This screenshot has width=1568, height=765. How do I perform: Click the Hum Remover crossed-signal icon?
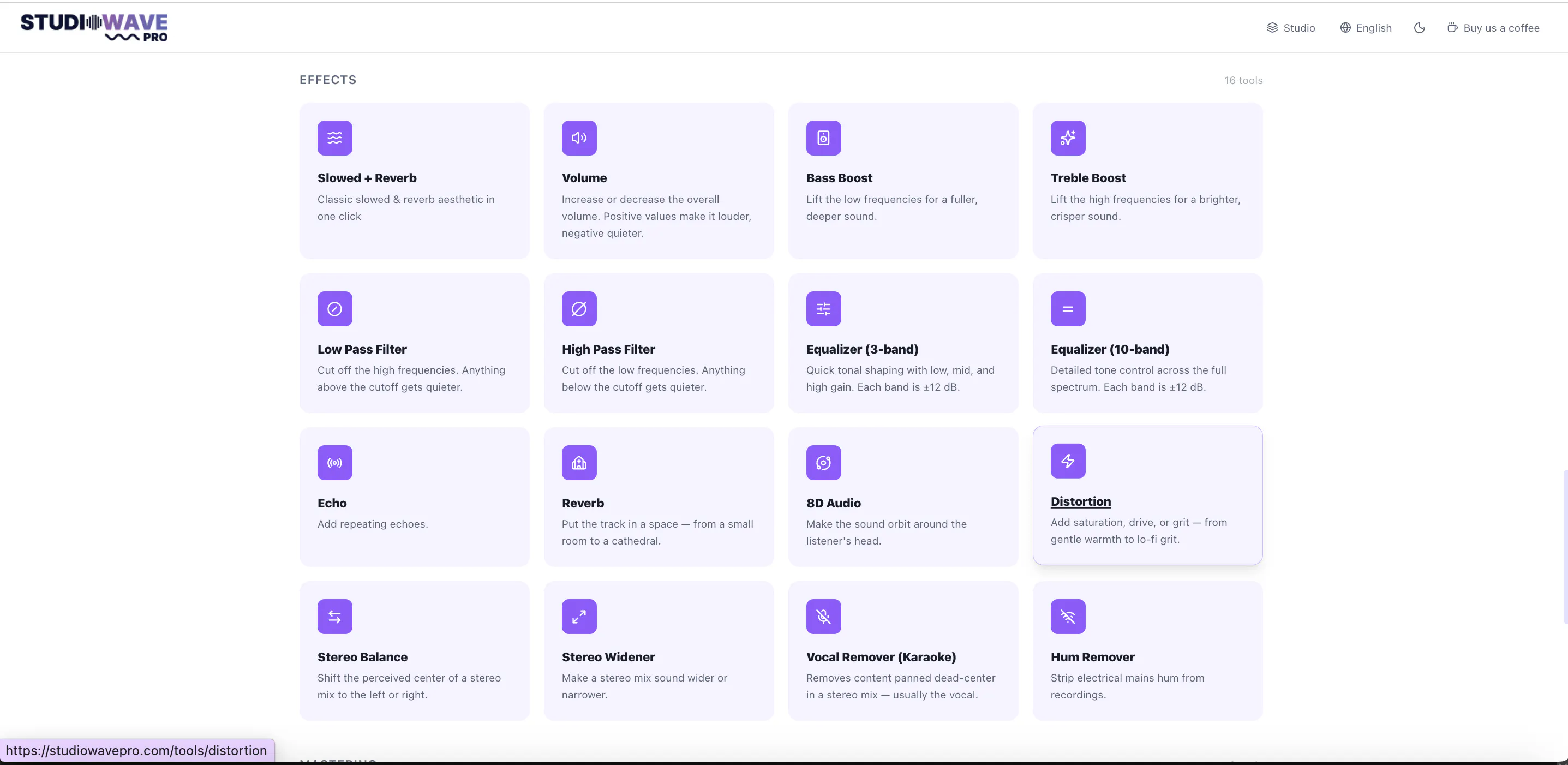1068,617
